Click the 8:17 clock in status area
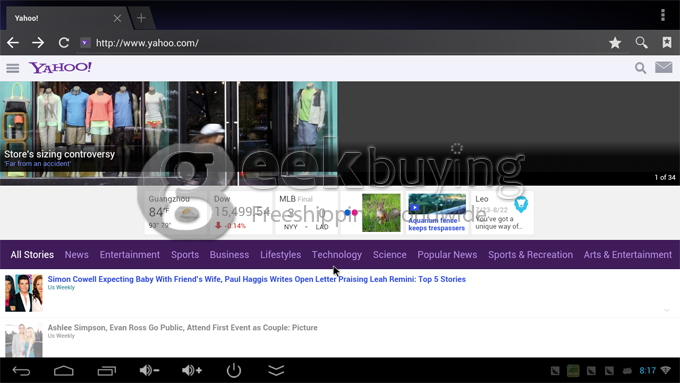Screen dimensions: 680x383 pyautogui.click(x=647, y=370)
